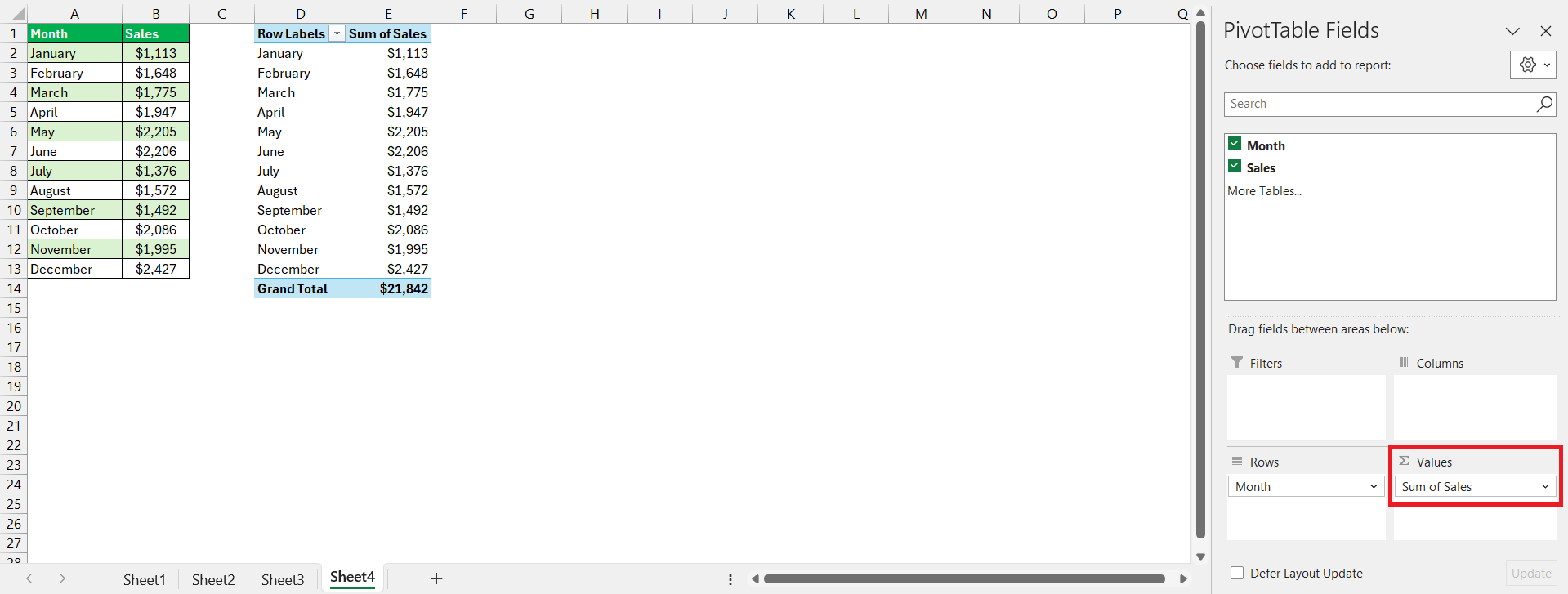Screen dimensions: 1568x594
Task: Select the Sales header cell B1
Action: tap(155, 33)
